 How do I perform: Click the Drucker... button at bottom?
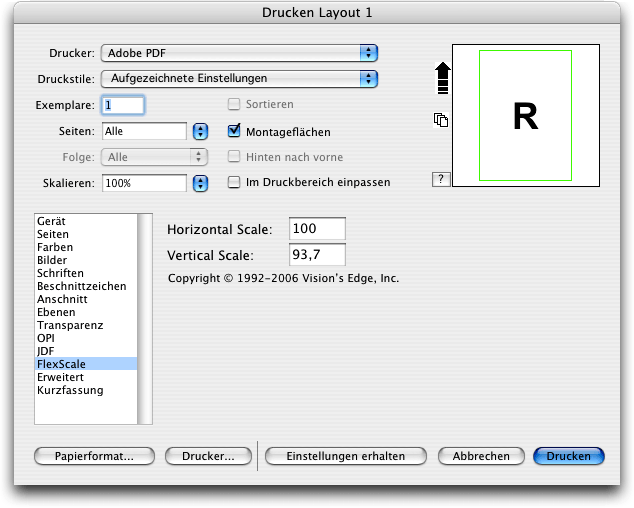(x=208, y=456)
